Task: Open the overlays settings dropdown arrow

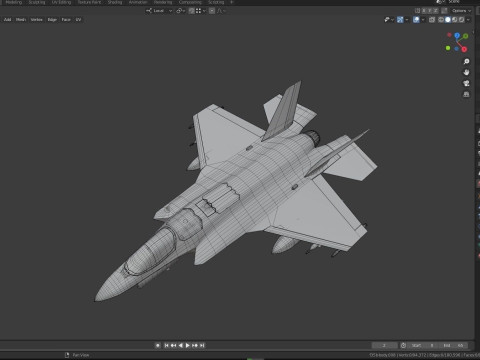Action: [x=423, y=20]
